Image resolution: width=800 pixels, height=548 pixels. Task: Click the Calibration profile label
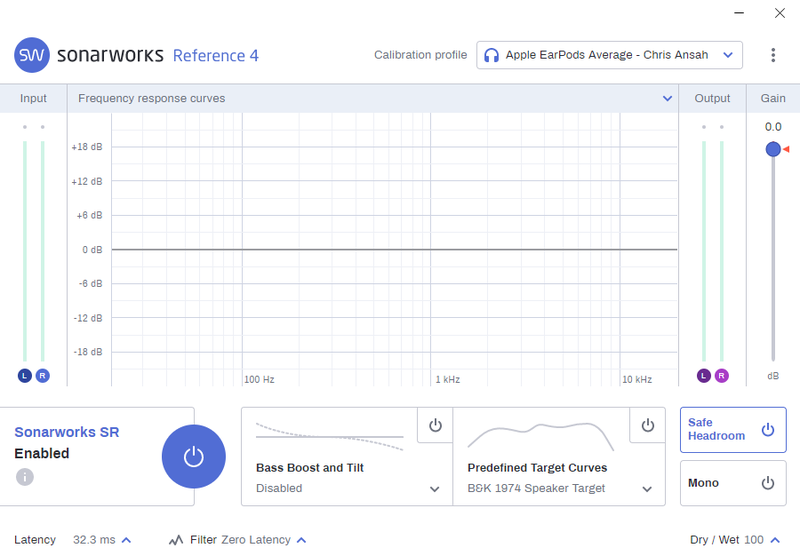(420, 55)
